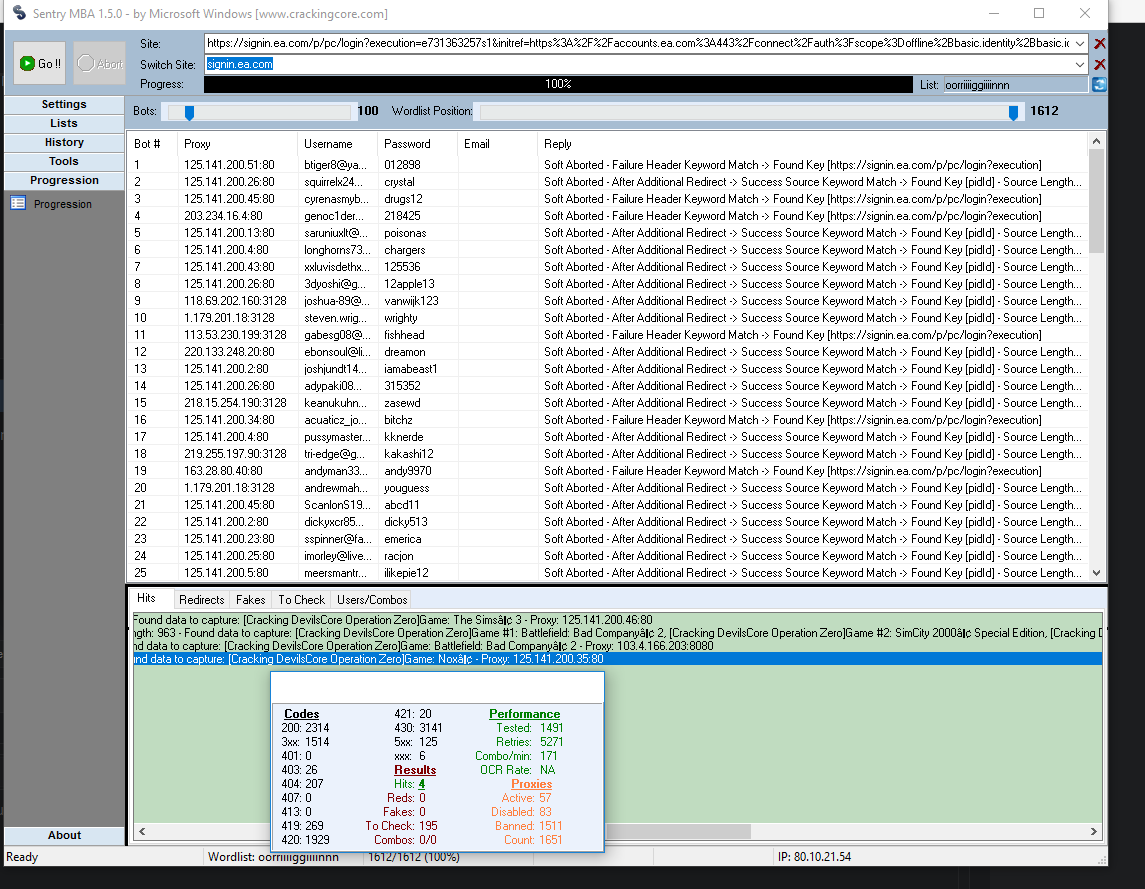
Task: Click the Username column header
Action: (x=337, y=144)
